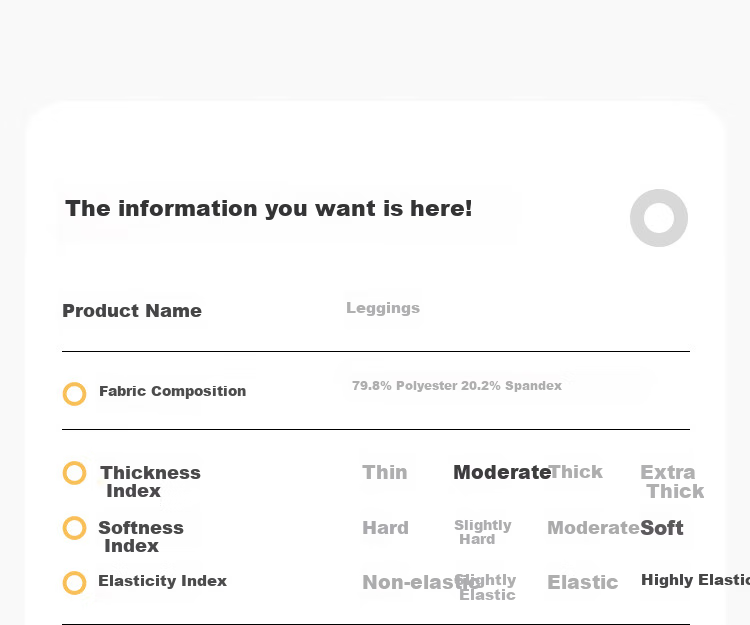Click the orange circle beside Softness Index
The image size is (750, 625).
click(x=75, y=528)
